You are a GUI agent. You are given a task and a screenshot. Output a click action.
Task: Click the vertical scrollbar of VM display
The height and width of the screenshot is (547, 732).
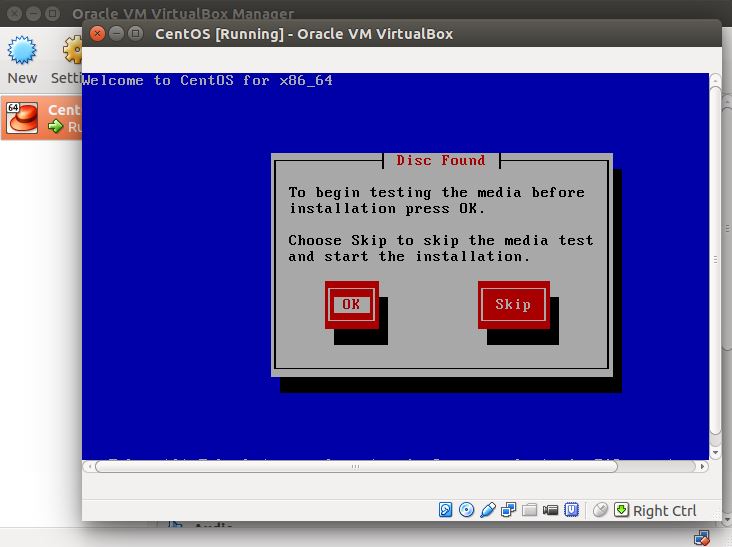tap(715, 260)
